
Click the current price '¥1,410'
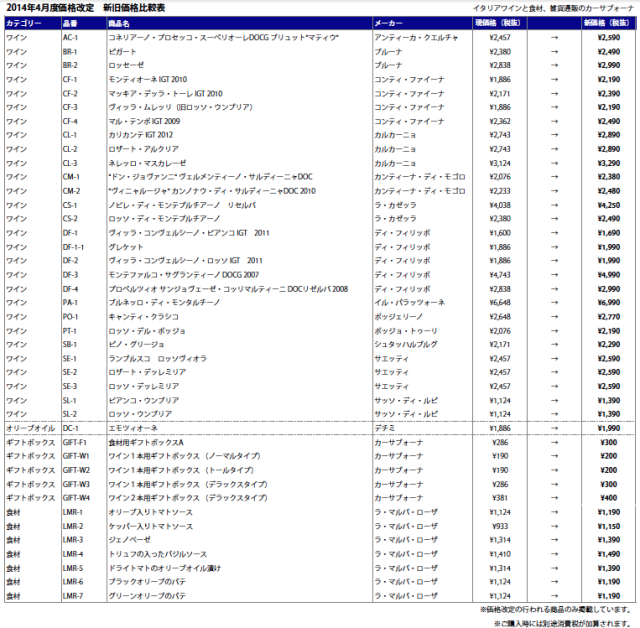click(x=500, y=555)
